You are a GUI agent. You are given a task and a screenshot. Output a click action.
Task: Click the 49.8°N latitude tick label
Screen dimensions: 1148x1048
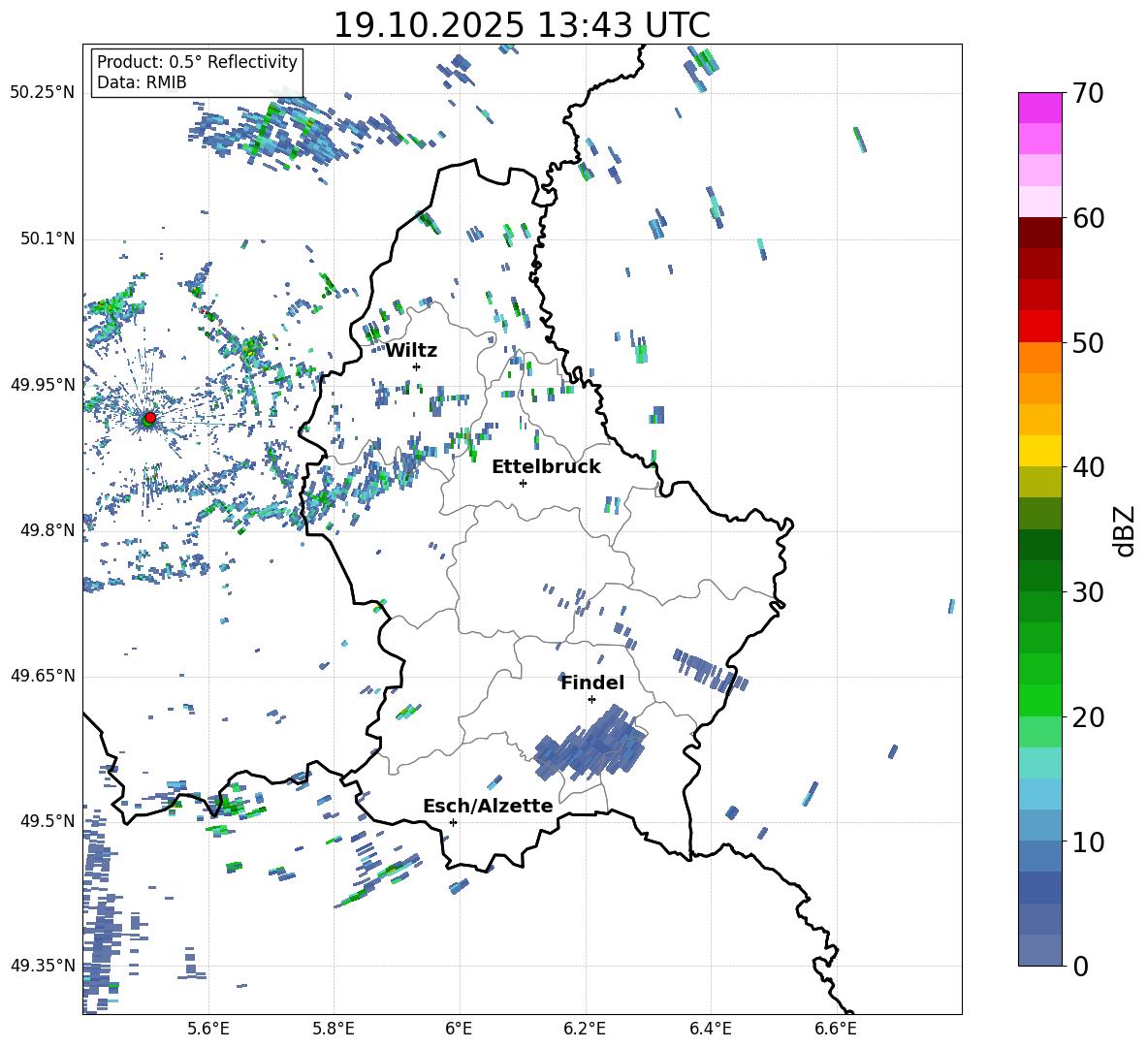point(43,530)
